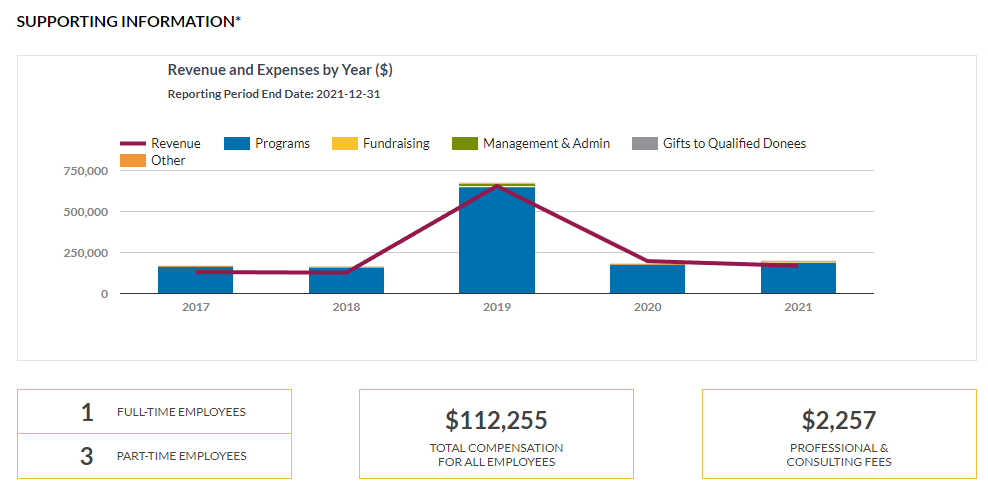
Task: Select the Full-Time Employees stat box
Action: pyautogui.click(x=154, y=412)
